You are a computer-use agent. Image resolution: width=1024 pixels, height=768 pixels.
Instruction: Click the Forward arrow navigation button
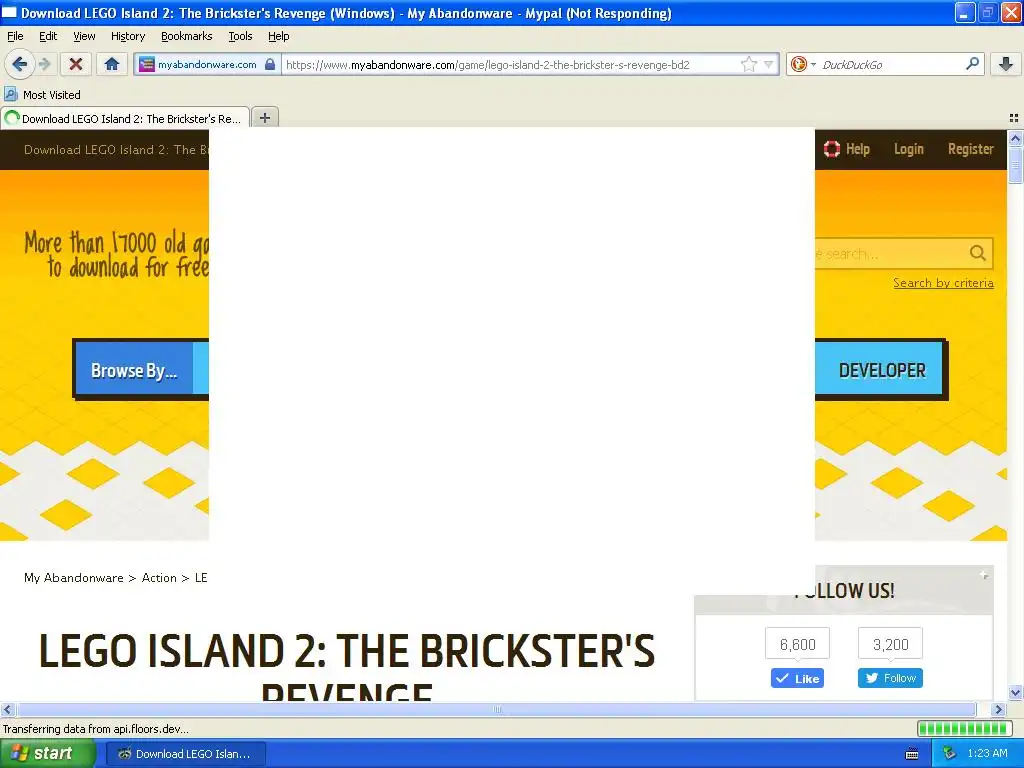(x=44, y=64)
